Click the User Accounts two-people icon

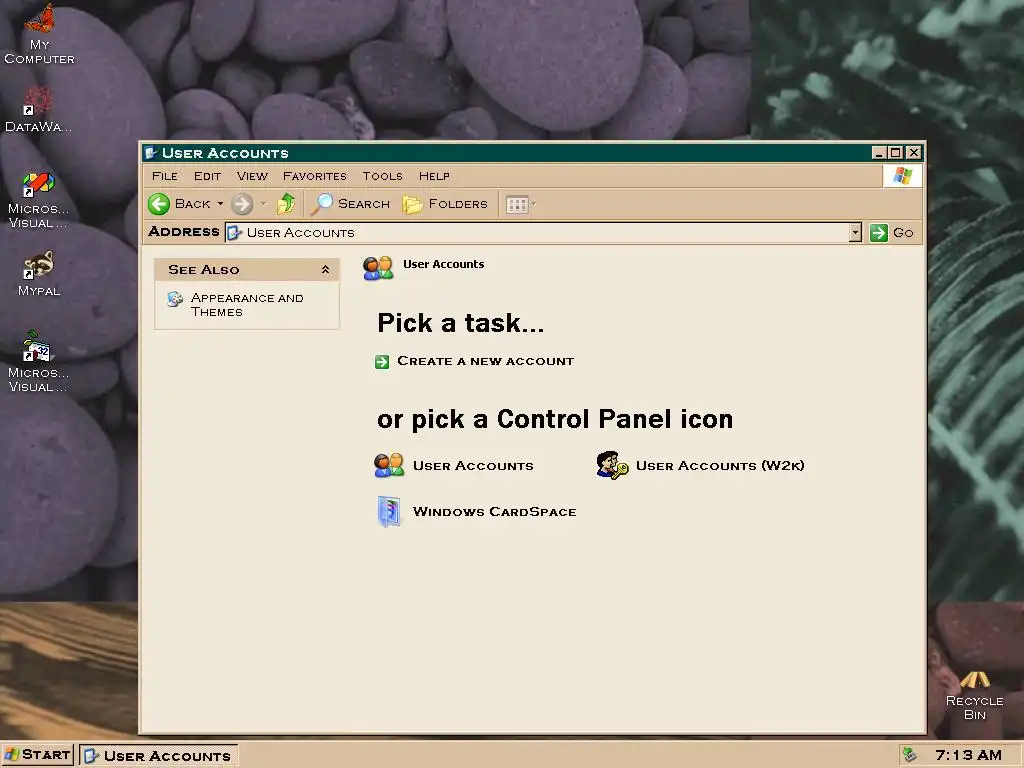pyautogui.click(x=389, y=466)
